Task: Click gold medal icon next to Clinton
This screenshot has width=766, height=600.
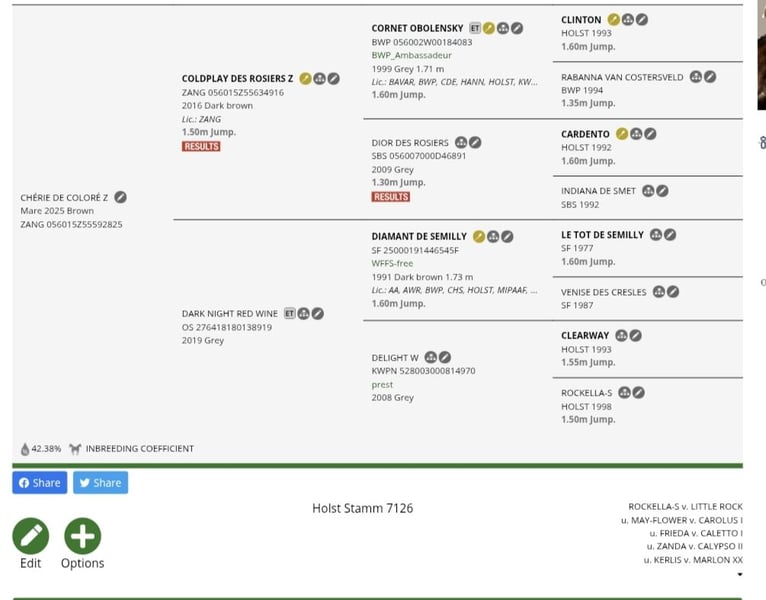Action: tap(613, 19)
